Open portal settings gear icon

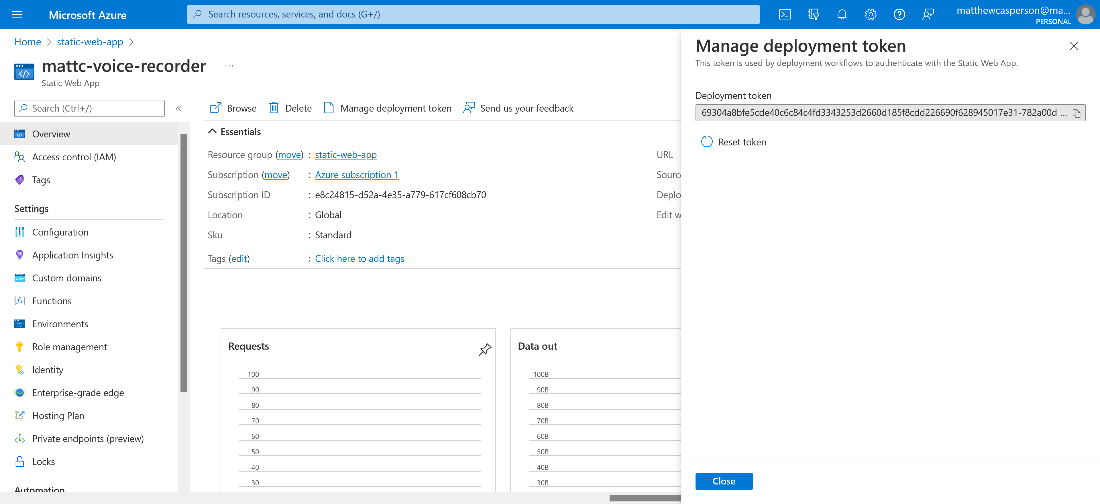[871, 14]
